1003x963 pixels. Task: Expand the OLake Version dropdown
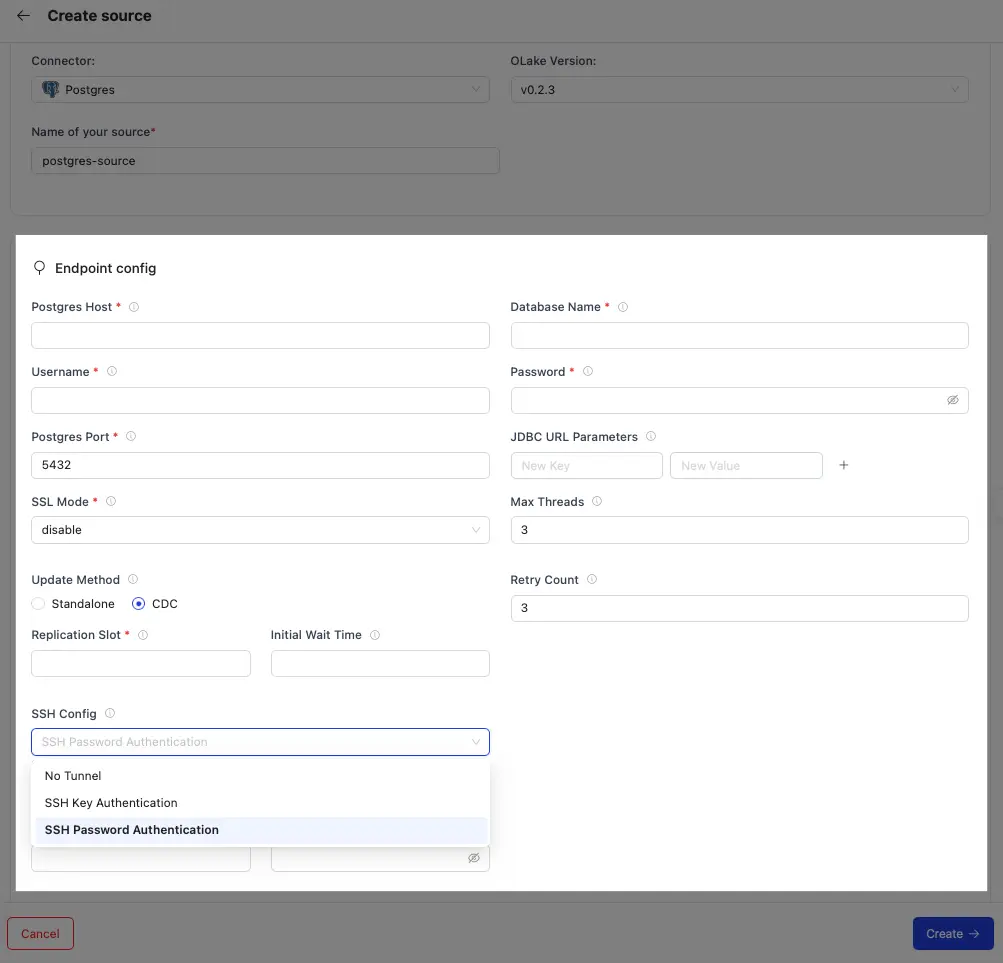[x=739, y=90]
